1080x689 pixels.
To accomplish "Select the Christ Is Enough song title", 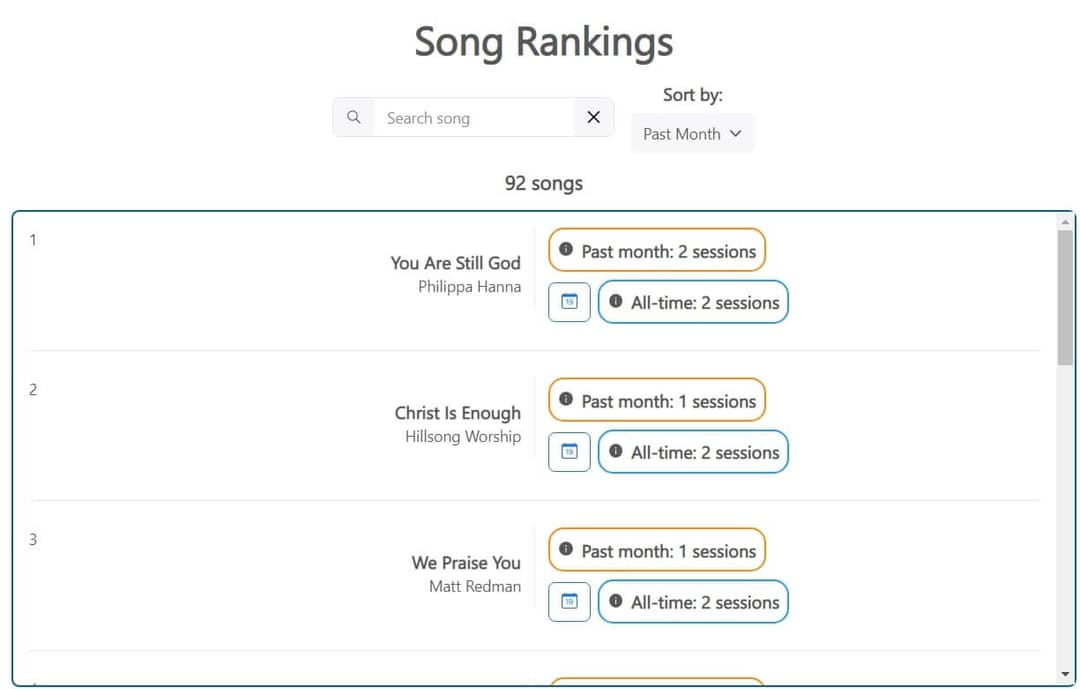I will 457,413.
